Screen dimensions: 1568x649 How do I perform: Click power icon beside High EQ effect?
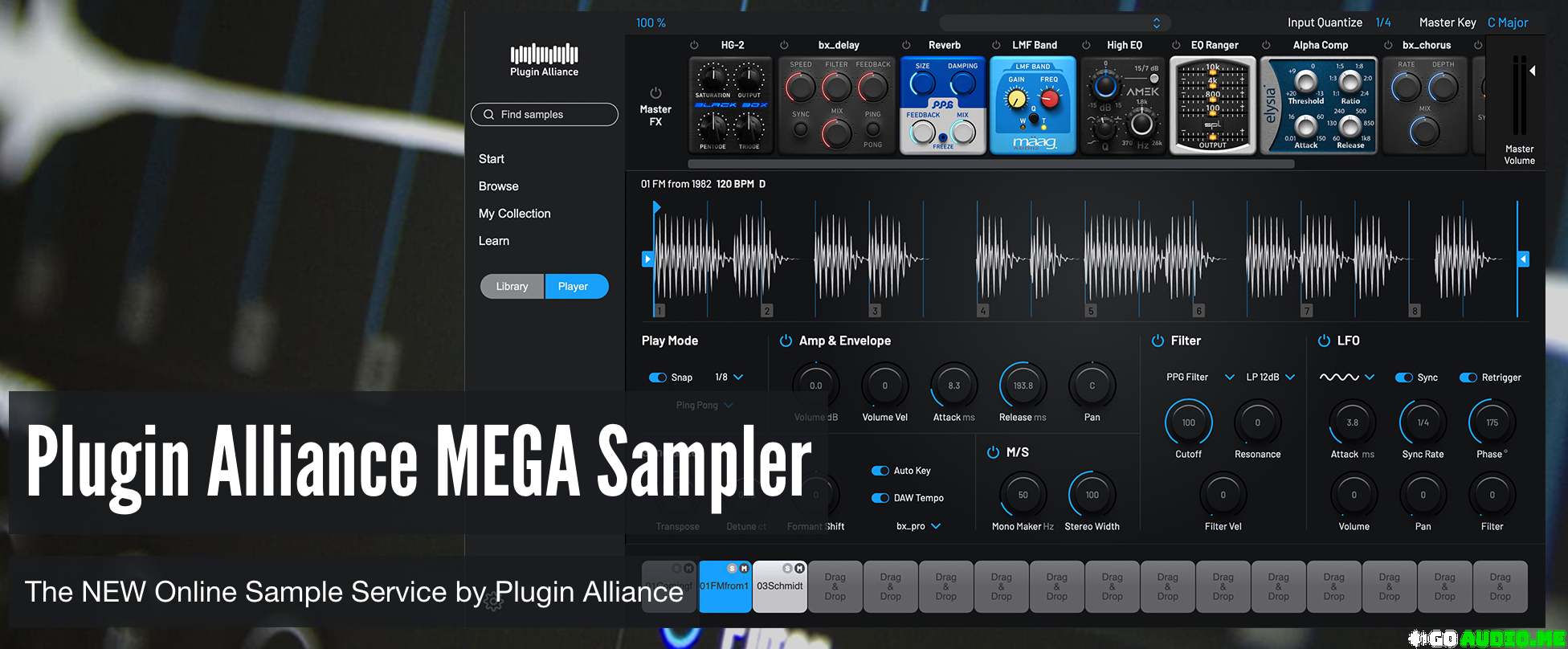point(1086,45)
